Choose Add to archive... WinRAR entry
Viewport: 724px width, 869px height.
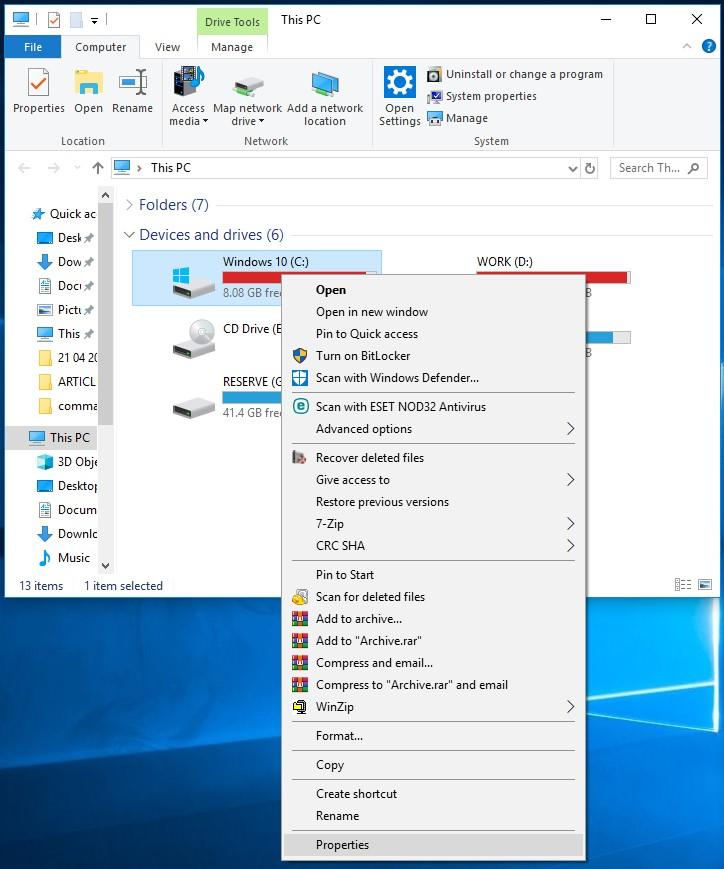click(434, 619)
